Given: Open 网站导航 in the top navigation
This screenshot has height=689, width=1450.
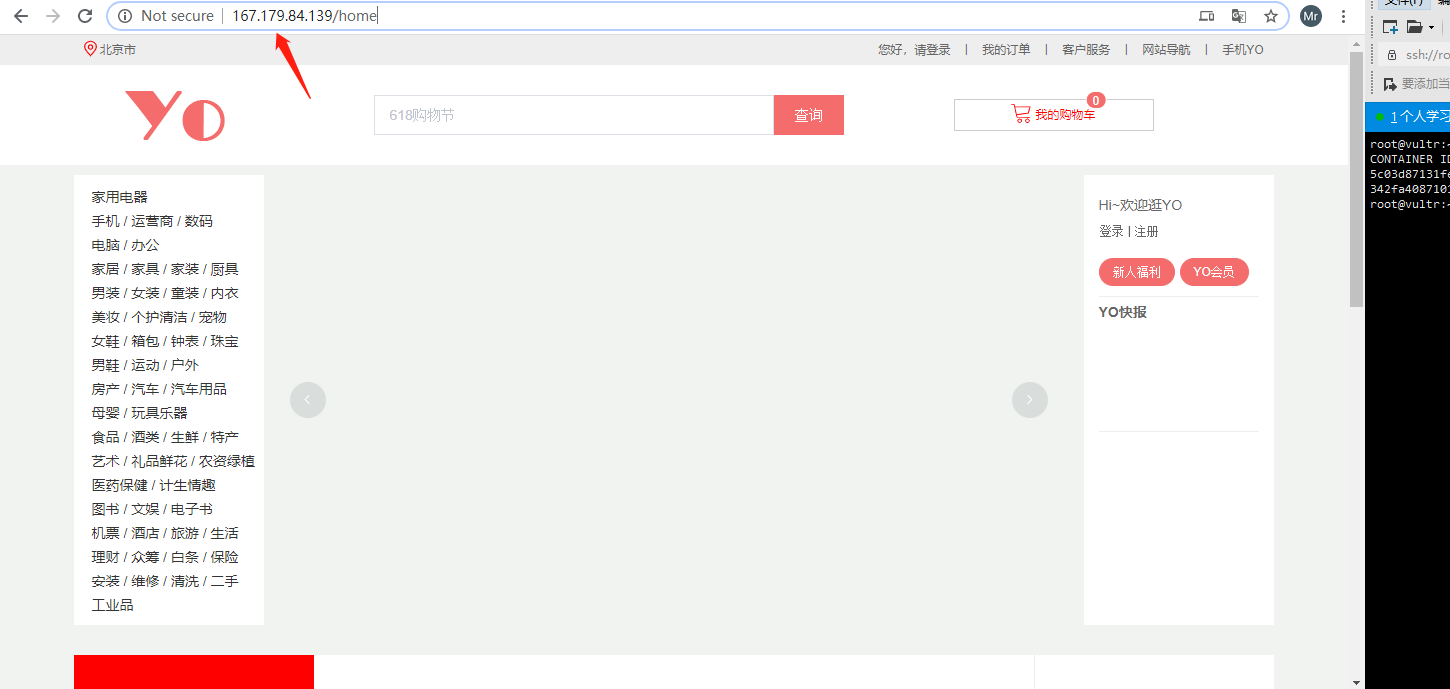Looking at the screenshot, I should (1166, 50).
